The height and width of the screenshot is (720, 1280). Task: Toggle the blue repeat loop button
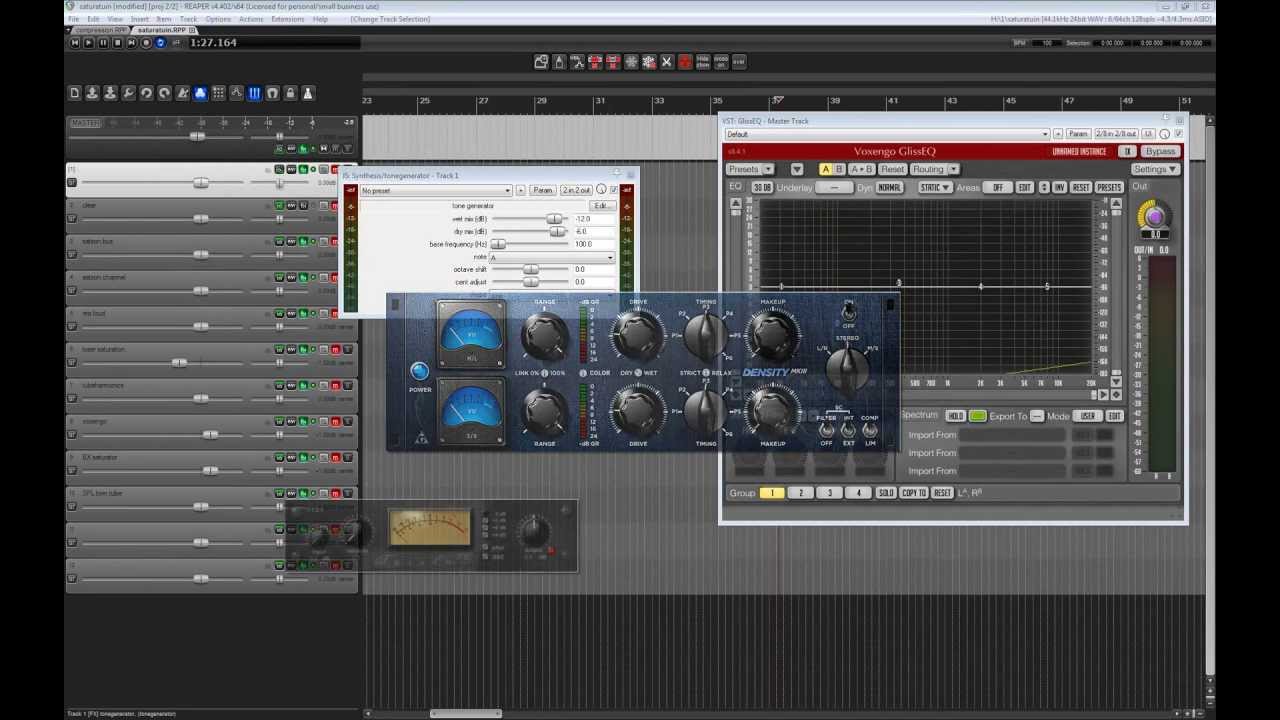(x=161, y=43)
